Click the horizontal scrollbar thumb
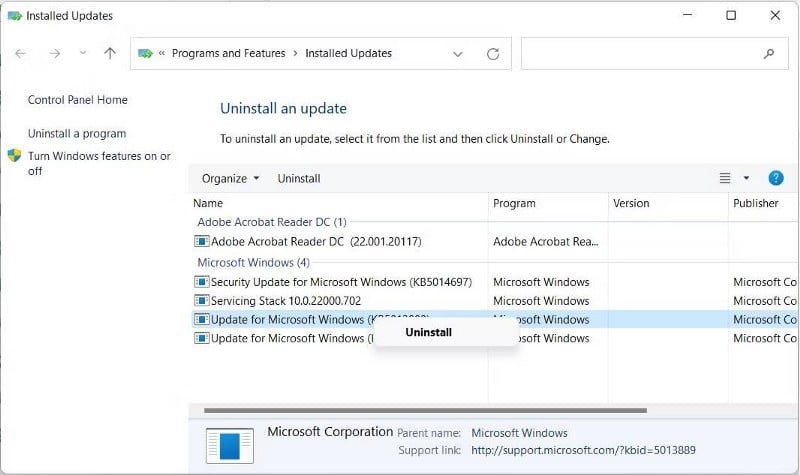The image size is (800, 475). [x=426, y=410]
